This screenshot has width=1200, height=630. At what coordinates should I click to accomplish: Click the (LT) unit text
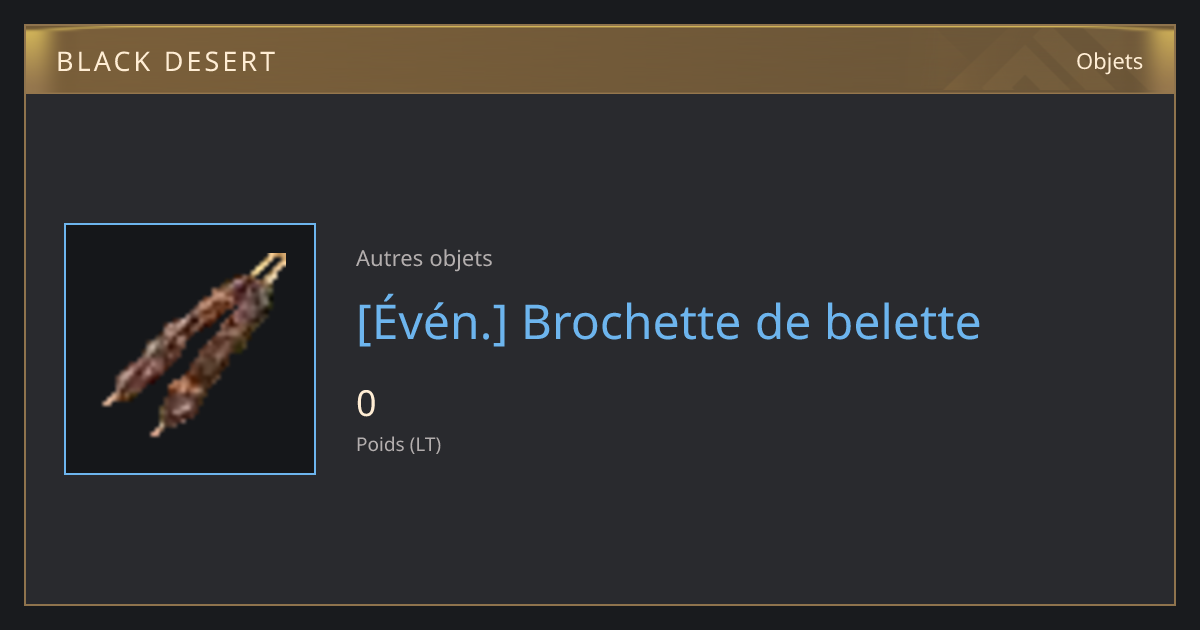pos(425,444)
